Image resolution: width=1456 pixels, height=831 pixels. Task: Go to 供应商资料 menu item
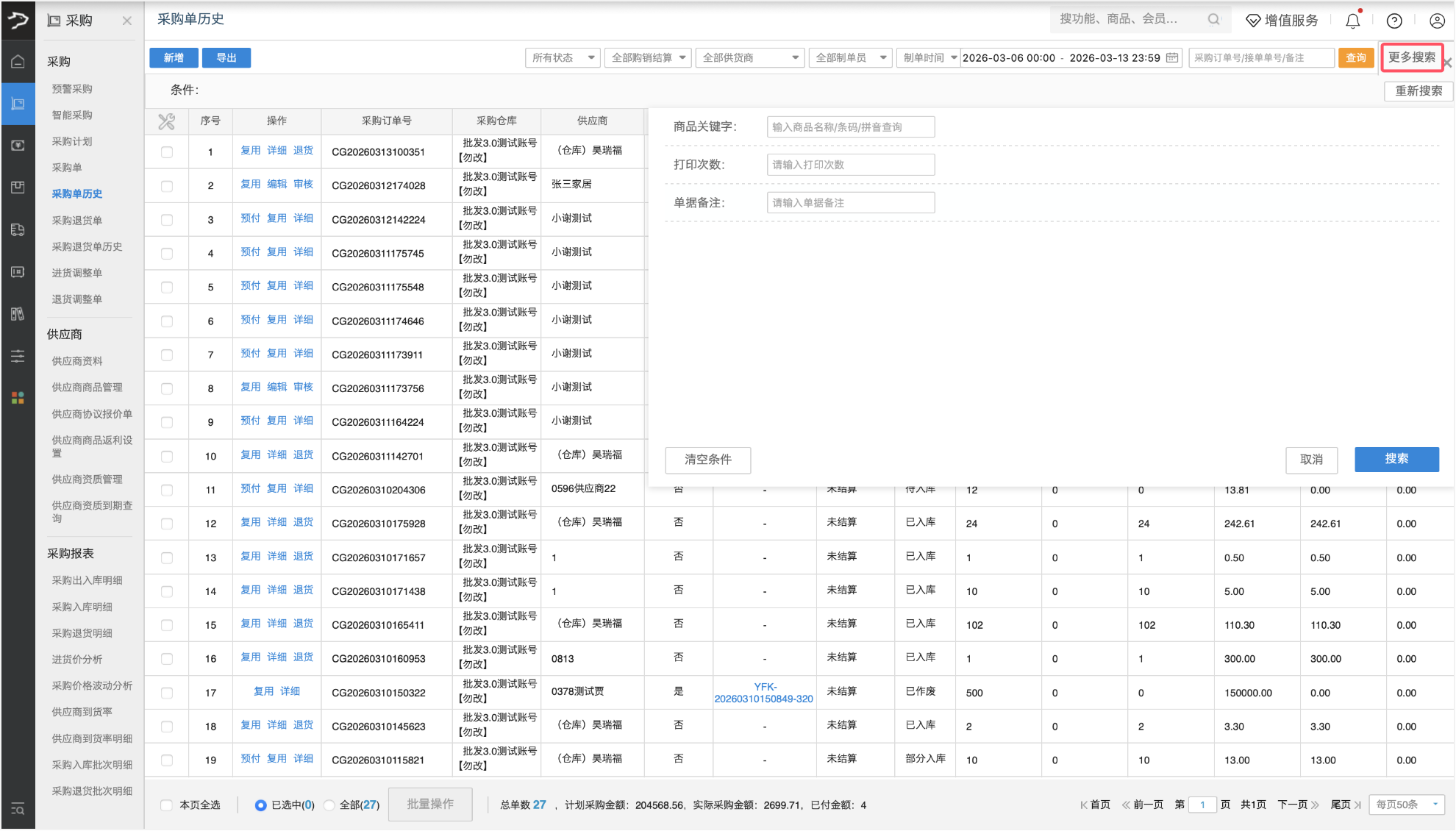77,361
